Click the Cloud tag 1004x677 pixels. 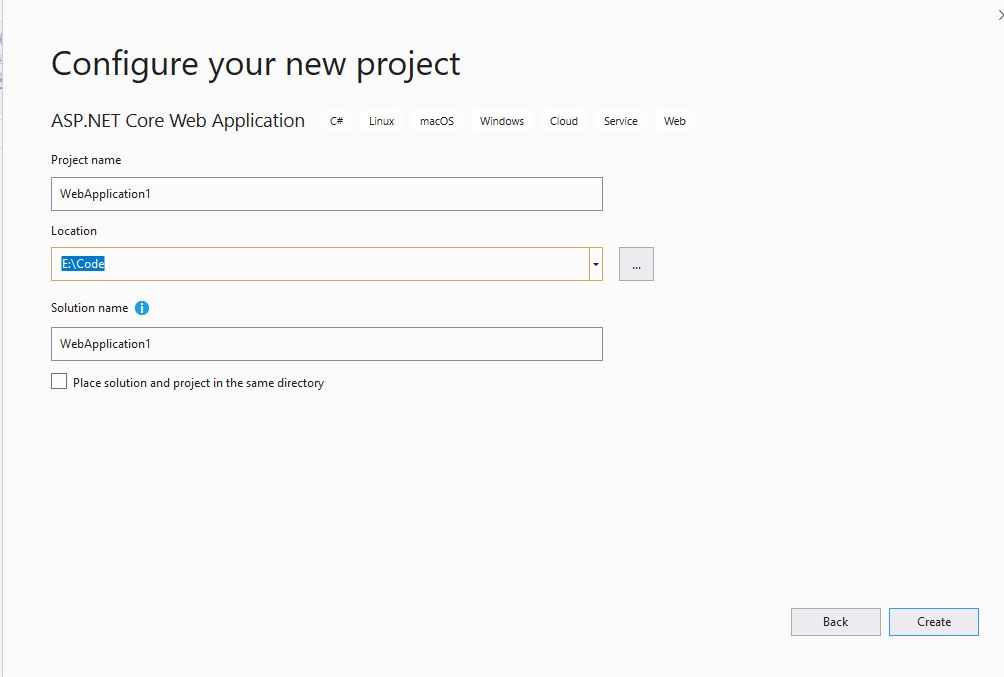pos(563,121)
